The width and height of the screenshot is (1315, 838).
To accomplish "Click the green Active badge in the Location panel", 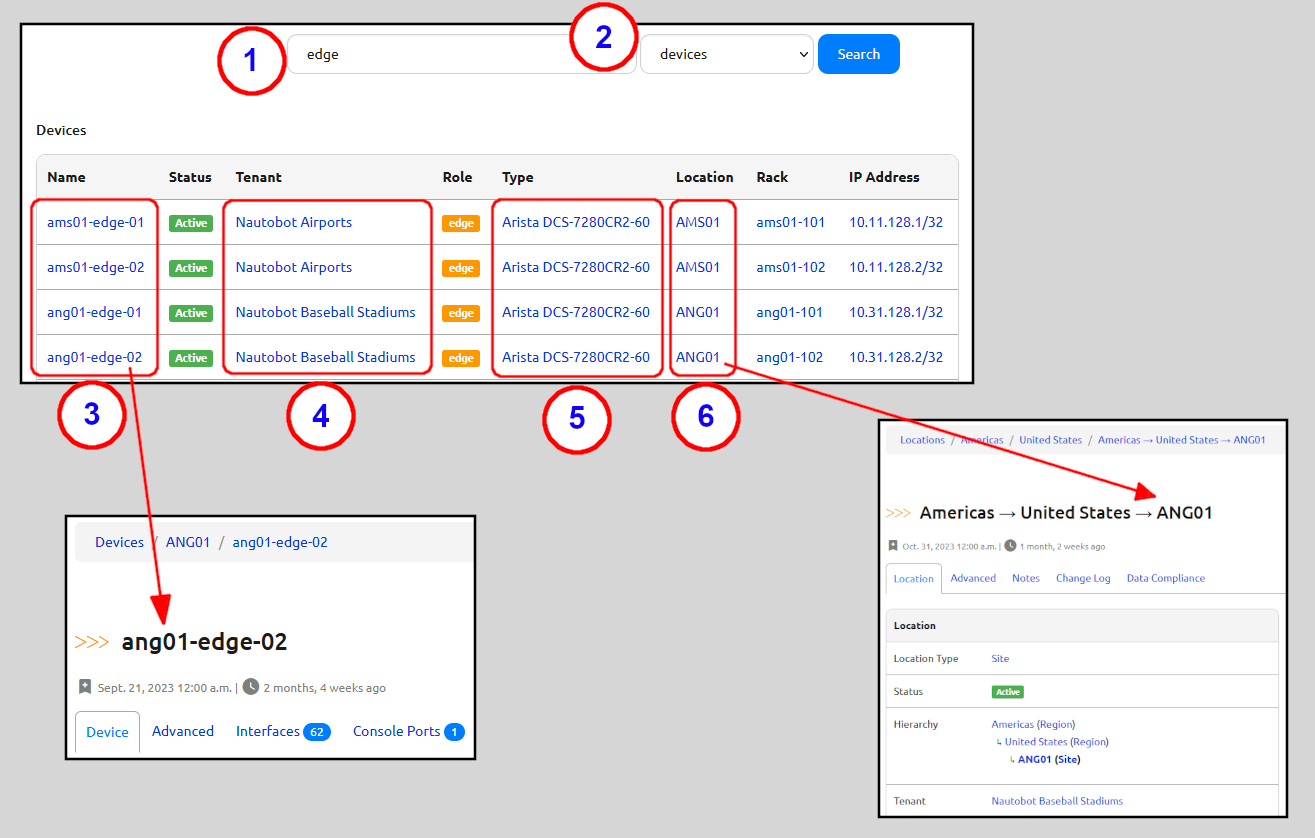I will pyautogui.click(x=1008, y=691).
